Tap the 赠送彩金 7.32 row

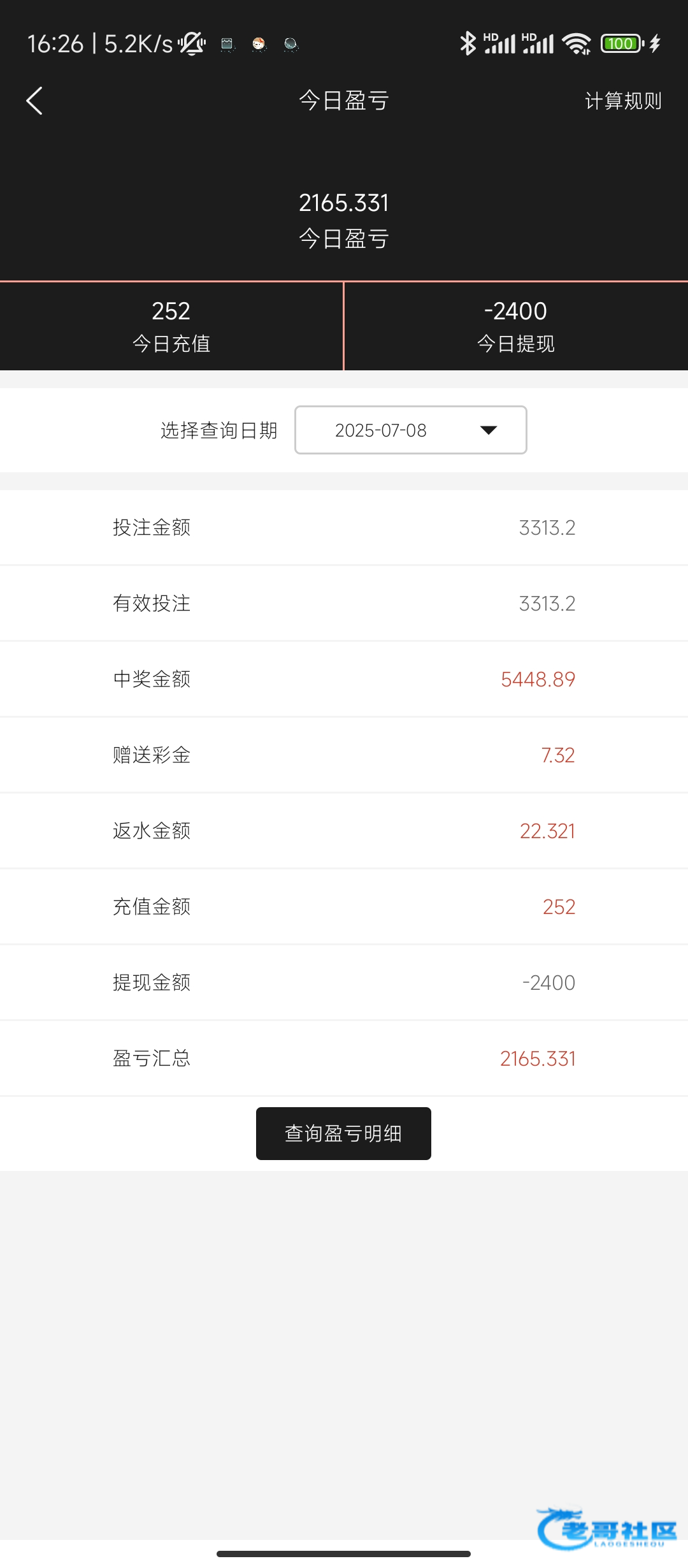click(x=344, y=755)
